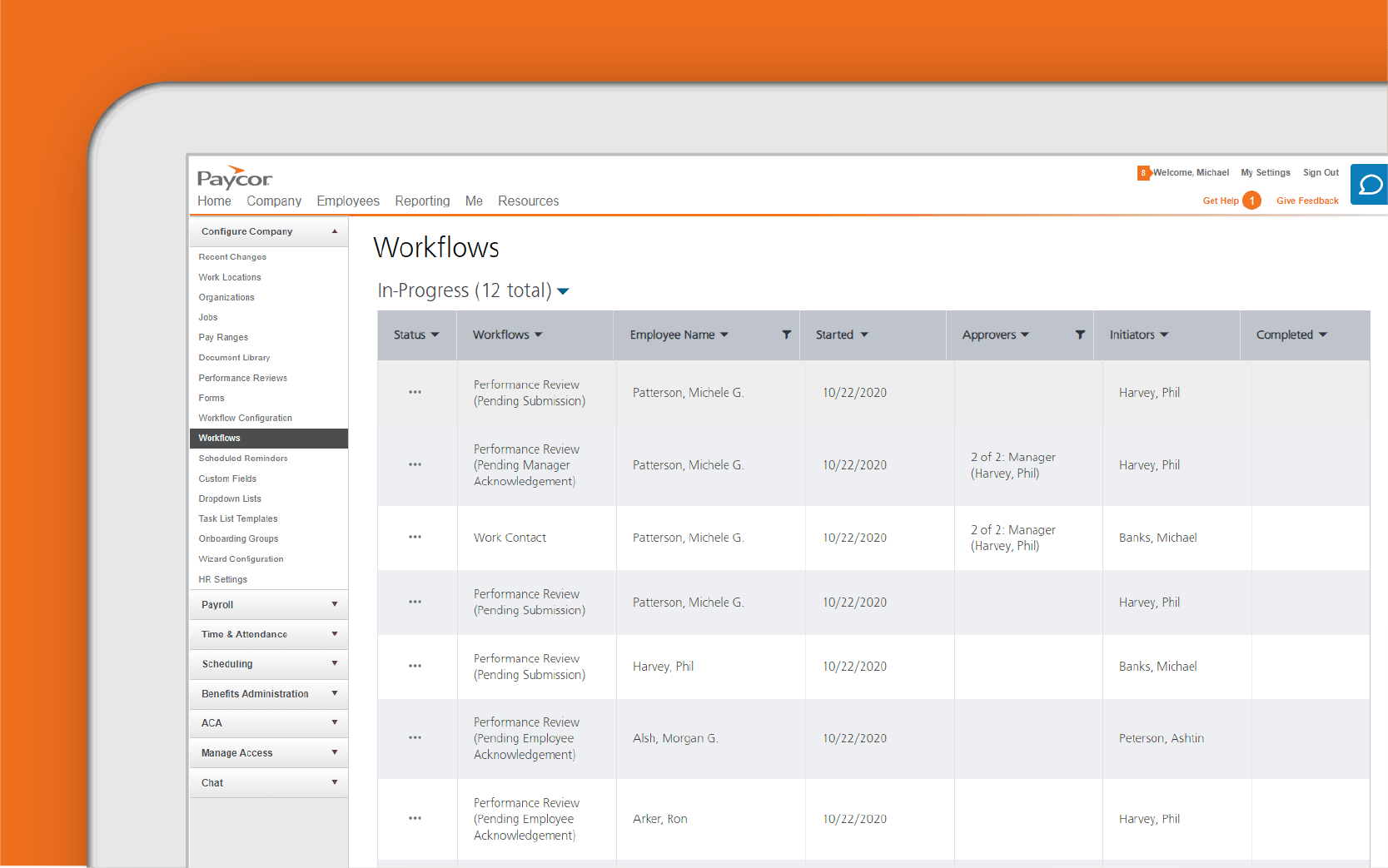This screenshot has width=1388, height=868.
Task: Open the Reporting menu
Action: click(422, 201)
